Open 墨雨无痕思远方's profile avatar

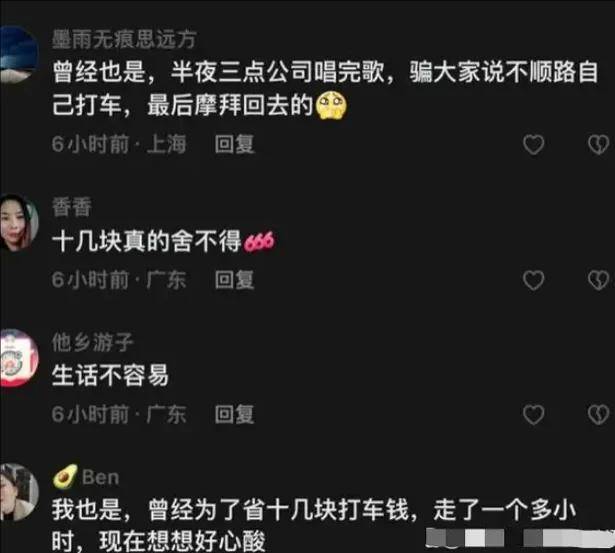pyautogui.click(x=18, y=54)
